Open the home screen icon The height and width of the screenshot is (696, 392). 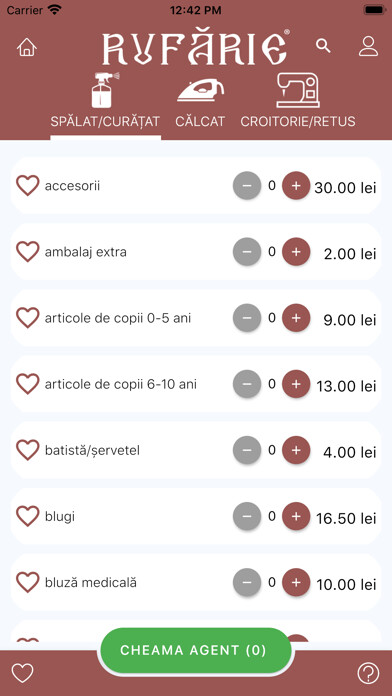[x=27, y=47]
